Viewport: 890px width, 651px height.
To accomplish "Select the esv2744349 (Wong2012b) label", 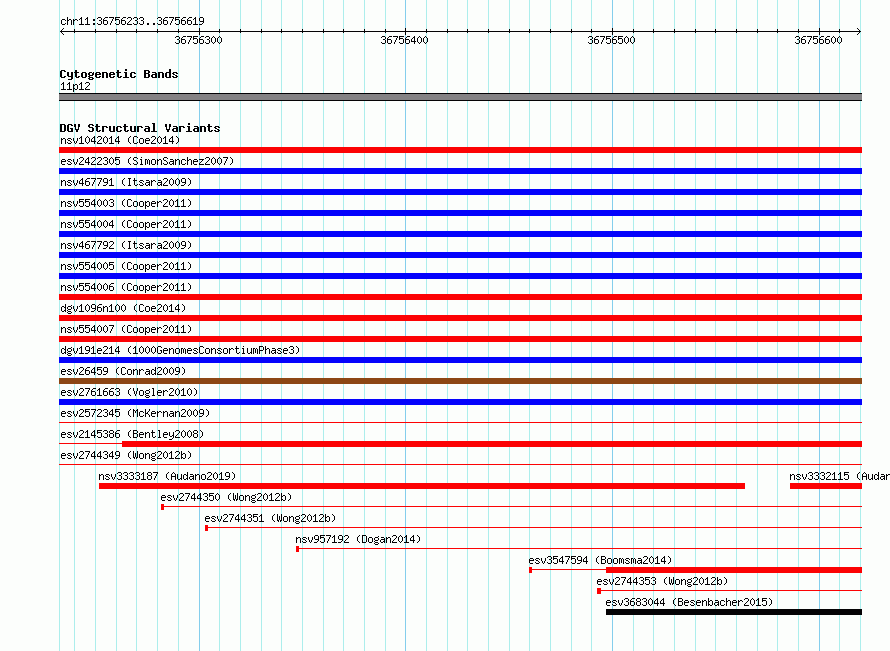I will click(126, 455).
